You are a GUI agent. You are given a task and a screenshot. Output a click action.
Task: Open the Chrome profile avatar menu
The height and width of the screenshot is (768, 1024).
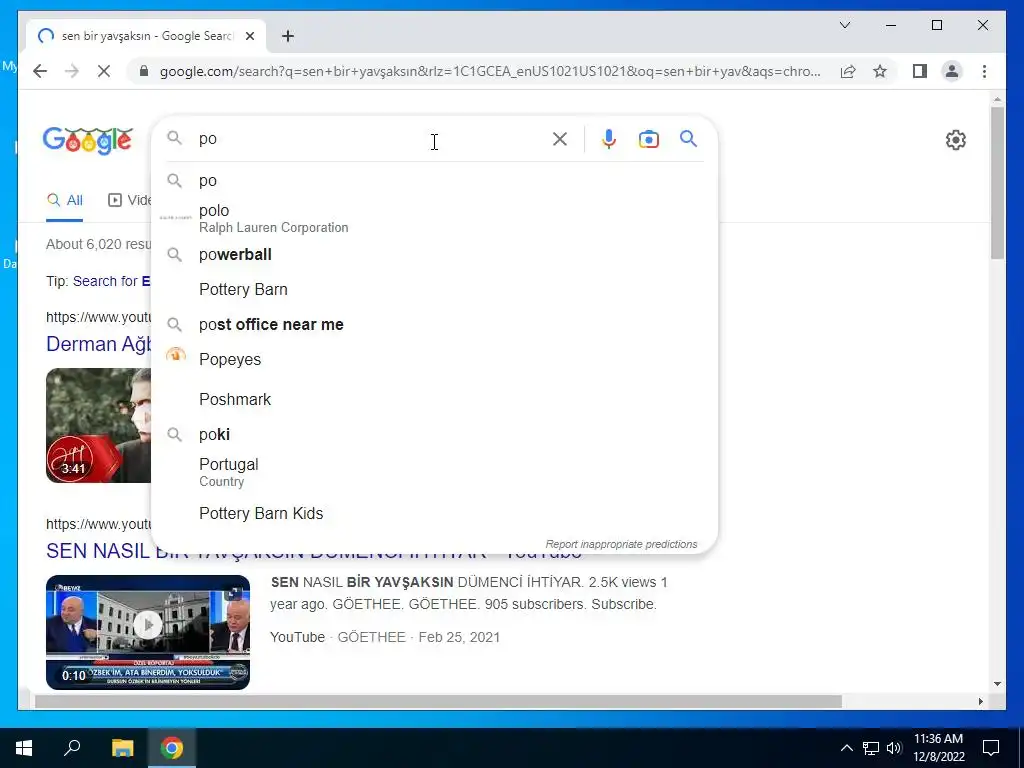point(952,71)
